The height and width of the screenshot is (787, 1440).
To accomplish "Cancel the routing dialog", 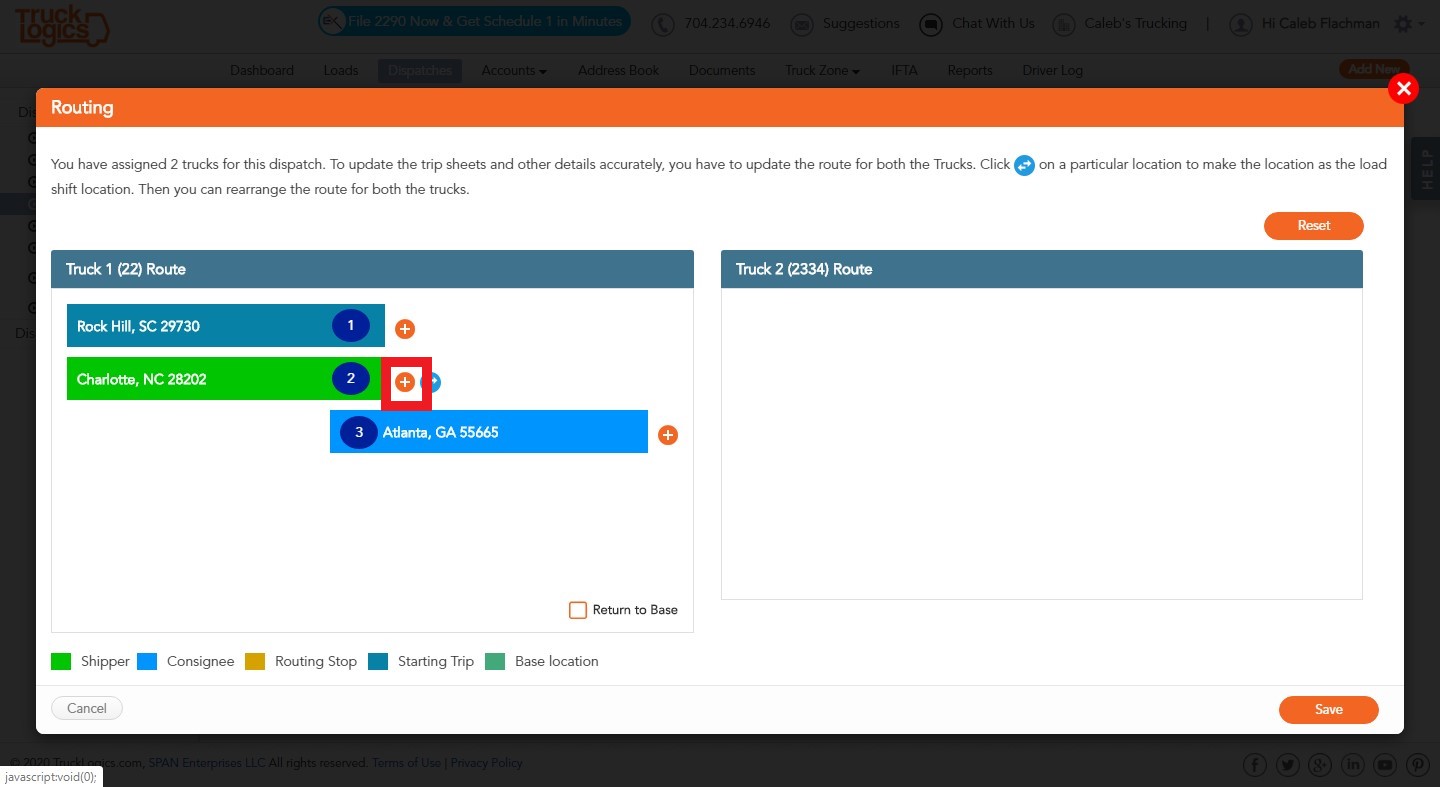I will [x=87, y=708].
